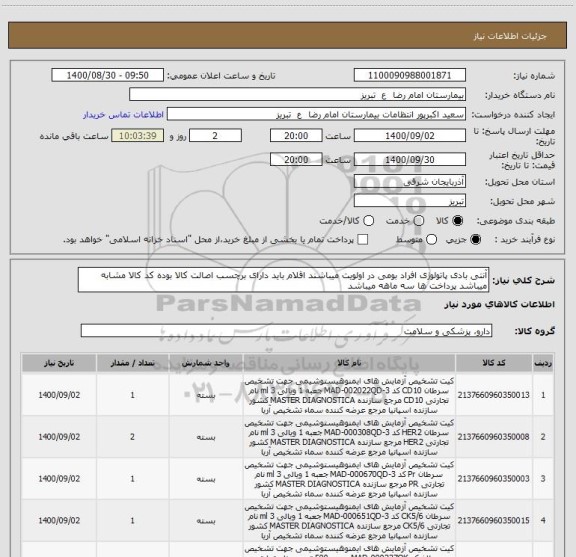Click the CD10 kit description in row 1

[x=349, y=395]
